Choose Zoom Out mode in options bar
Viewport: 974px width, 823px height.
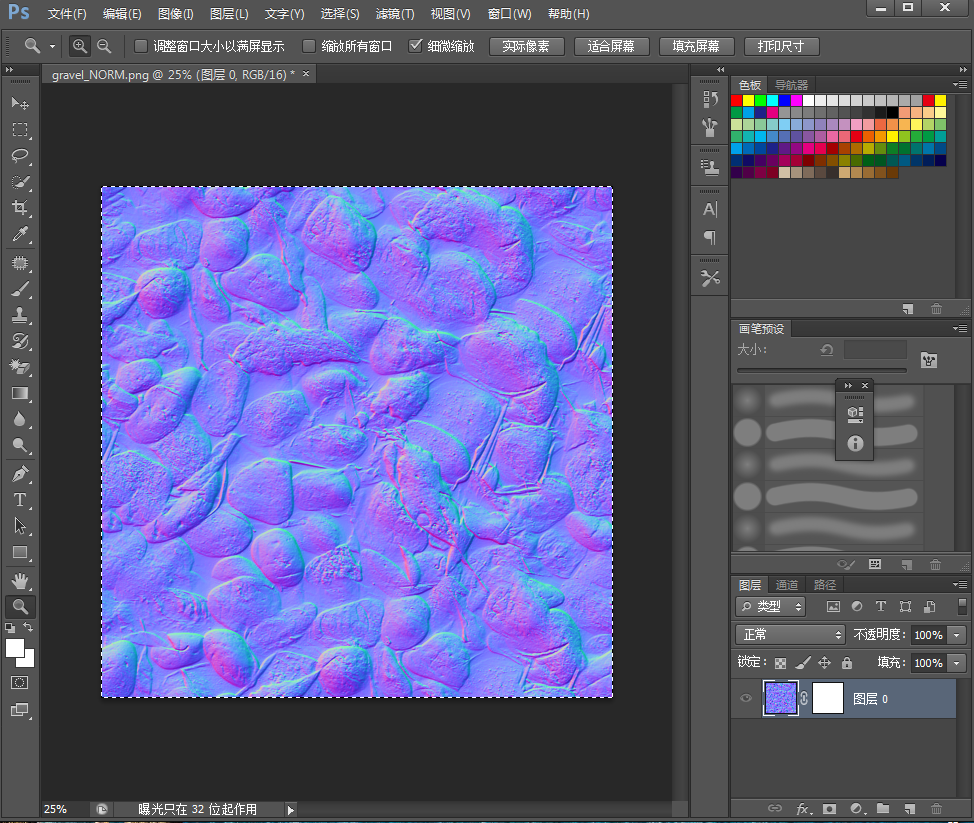coord(104,46)
